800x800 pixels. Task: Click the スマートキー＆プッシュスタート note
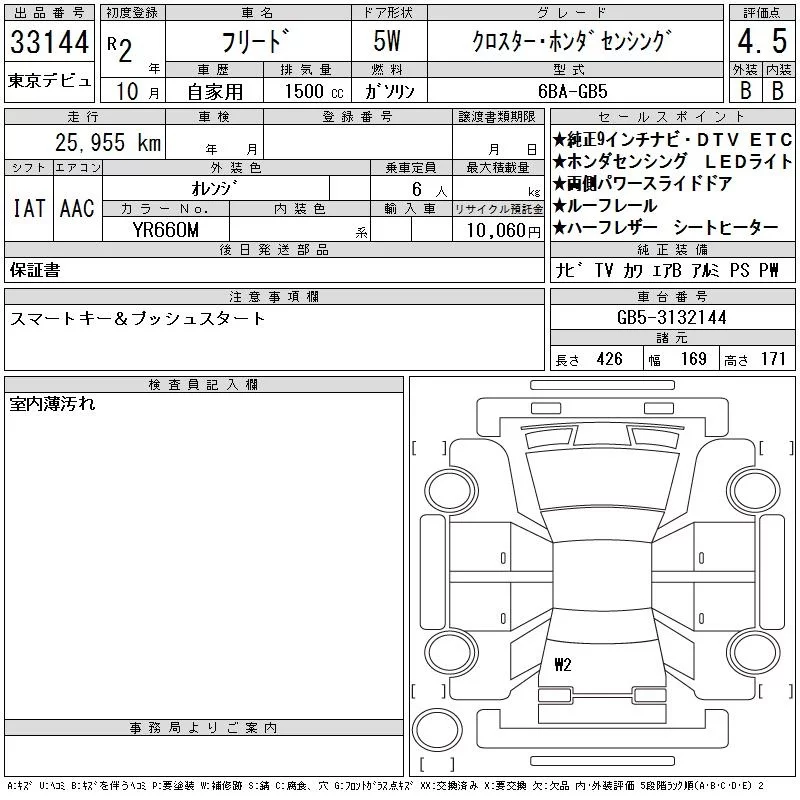click(x=138, y=318)
